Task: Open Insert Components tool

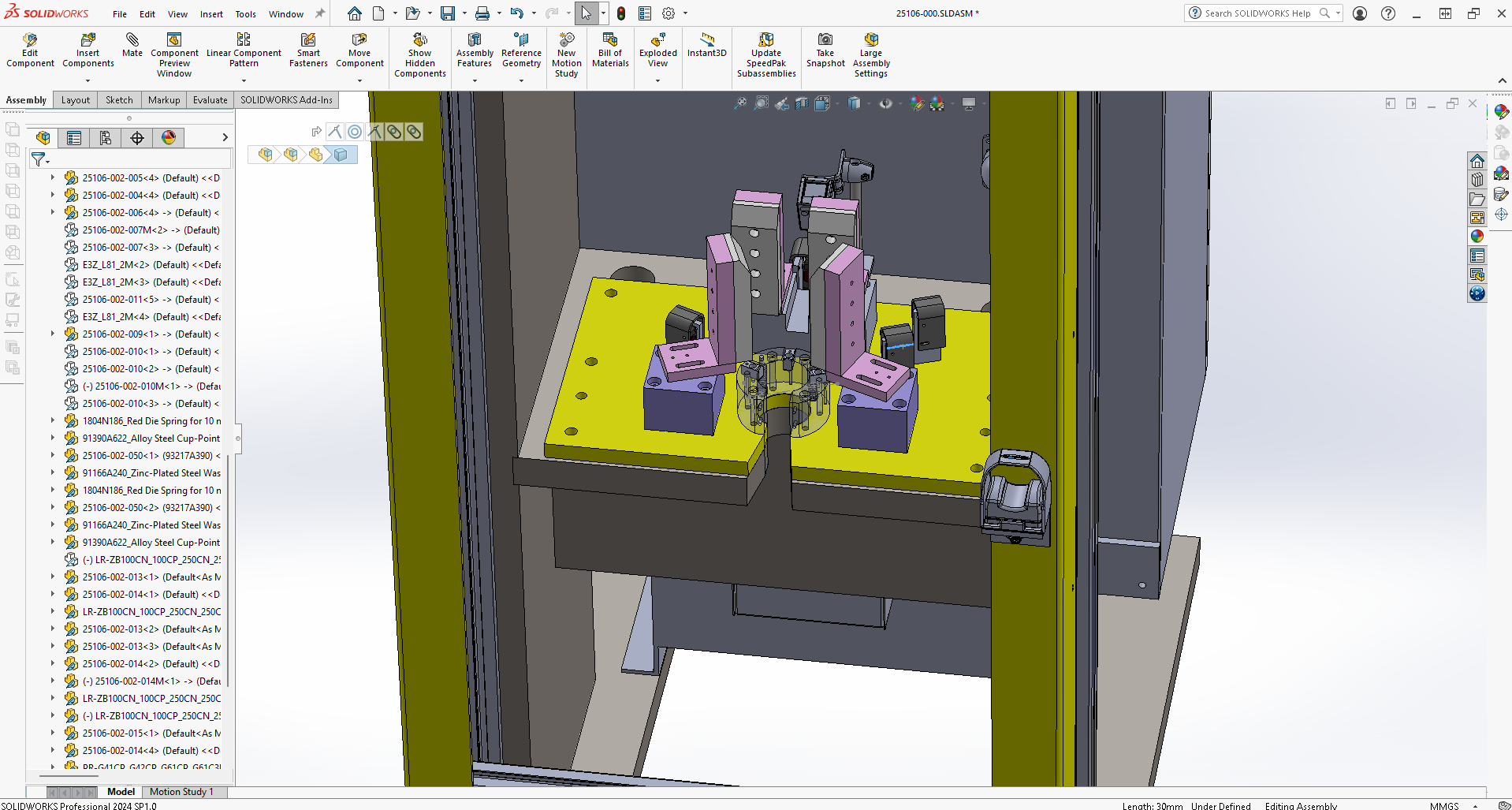Action: tap(88, 50)
